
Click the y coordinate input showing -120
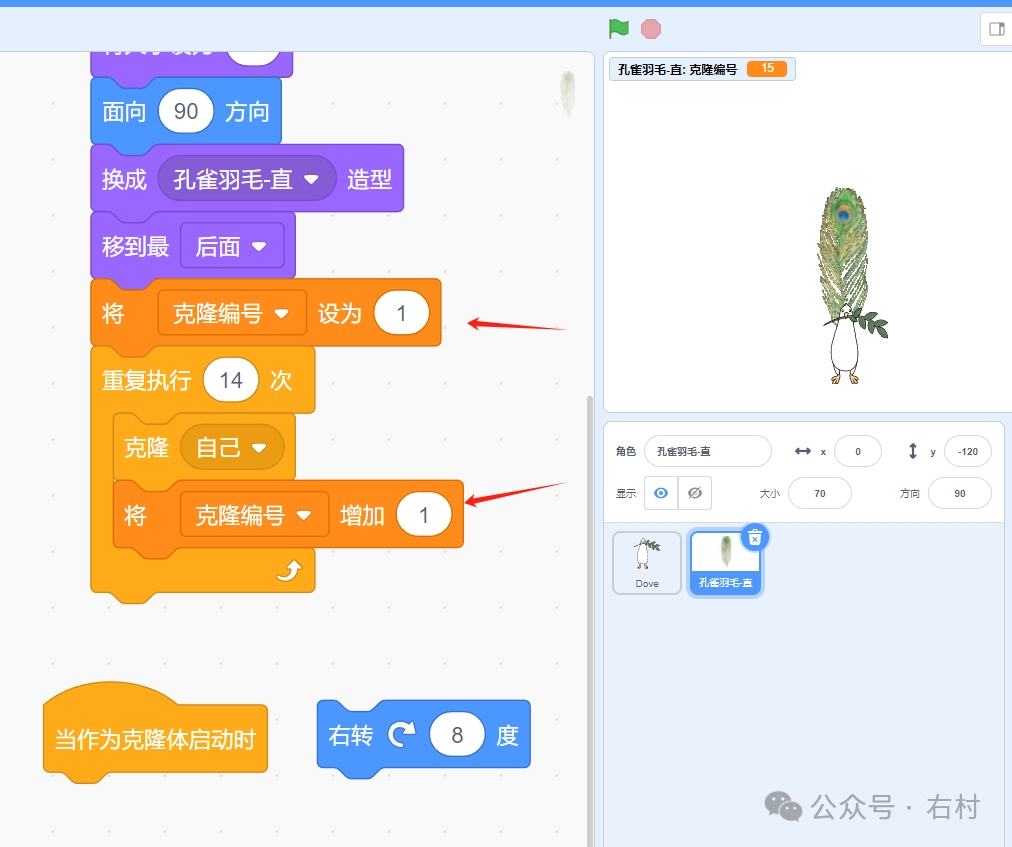[967, 451]
